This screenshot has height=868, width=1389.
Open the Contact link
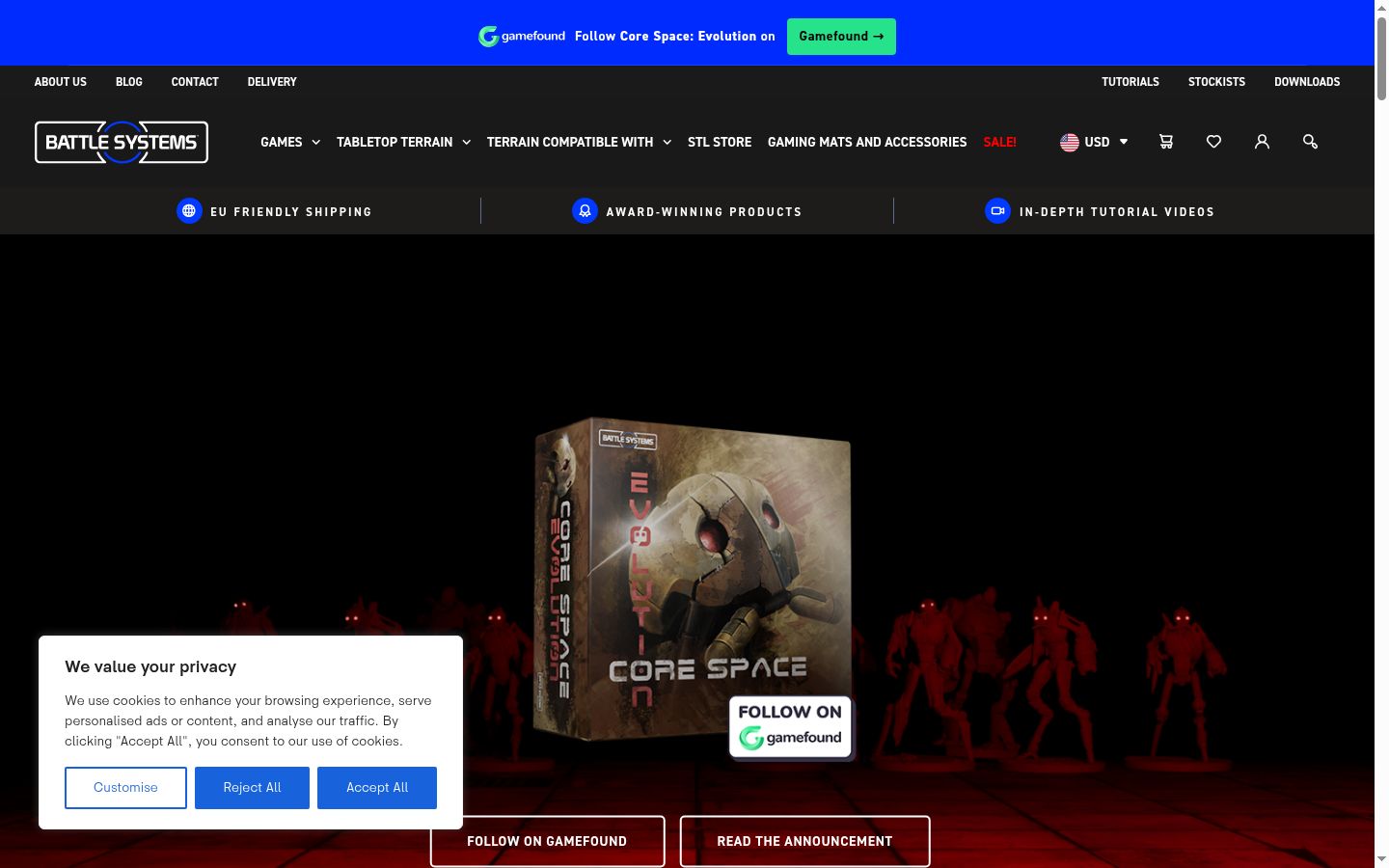click(195, 82)
